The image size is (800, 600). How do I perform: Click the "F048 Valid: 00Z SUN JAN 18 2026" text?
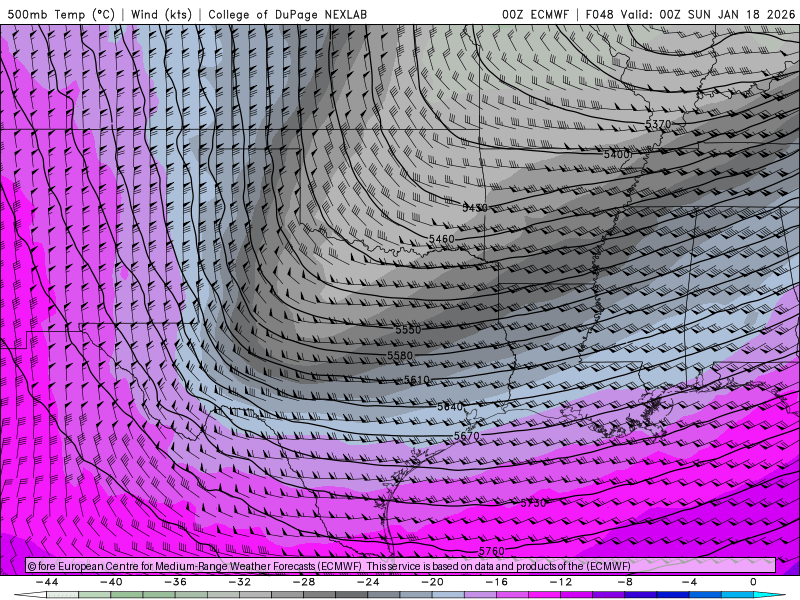coord(690,14)
